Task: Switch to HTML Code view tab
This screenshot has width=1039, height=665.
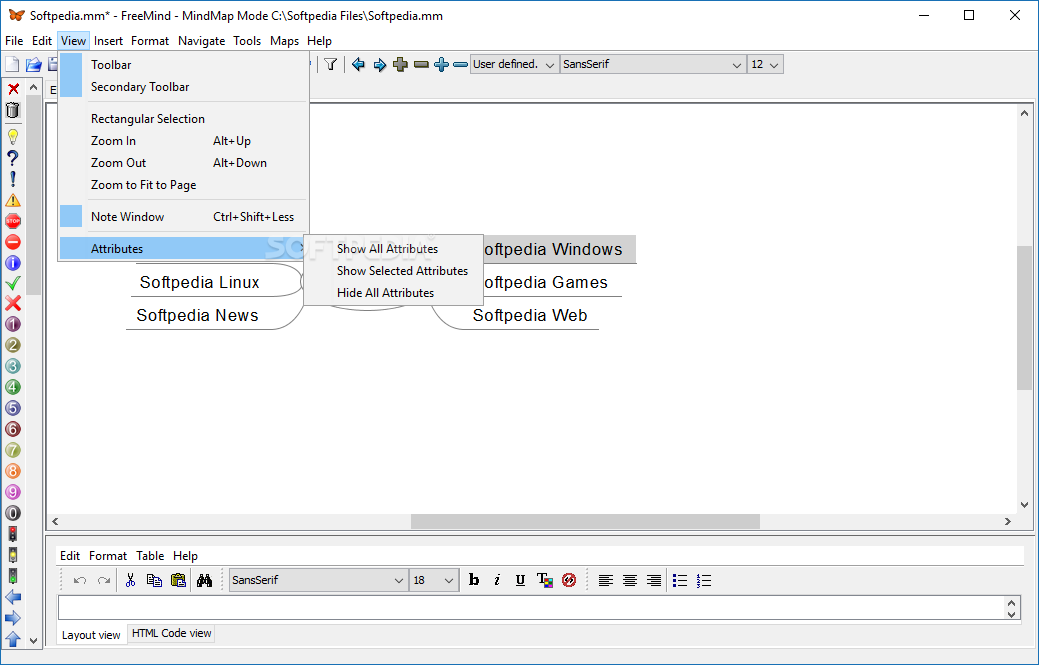Action: tap(172, 633)
